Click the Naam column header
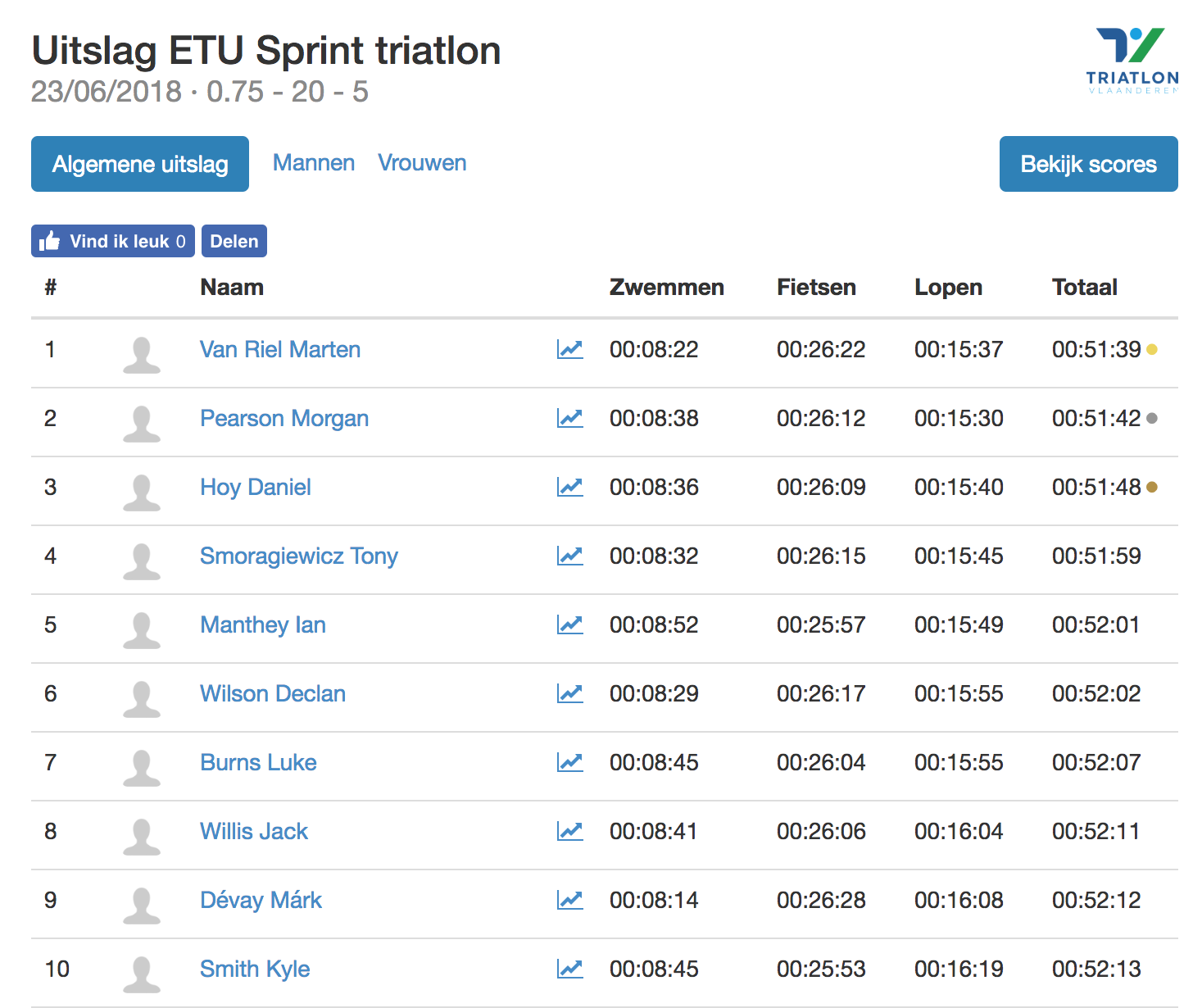Image resolution: width=1193 pixels, height=1008 pixels. click(232, 288)
